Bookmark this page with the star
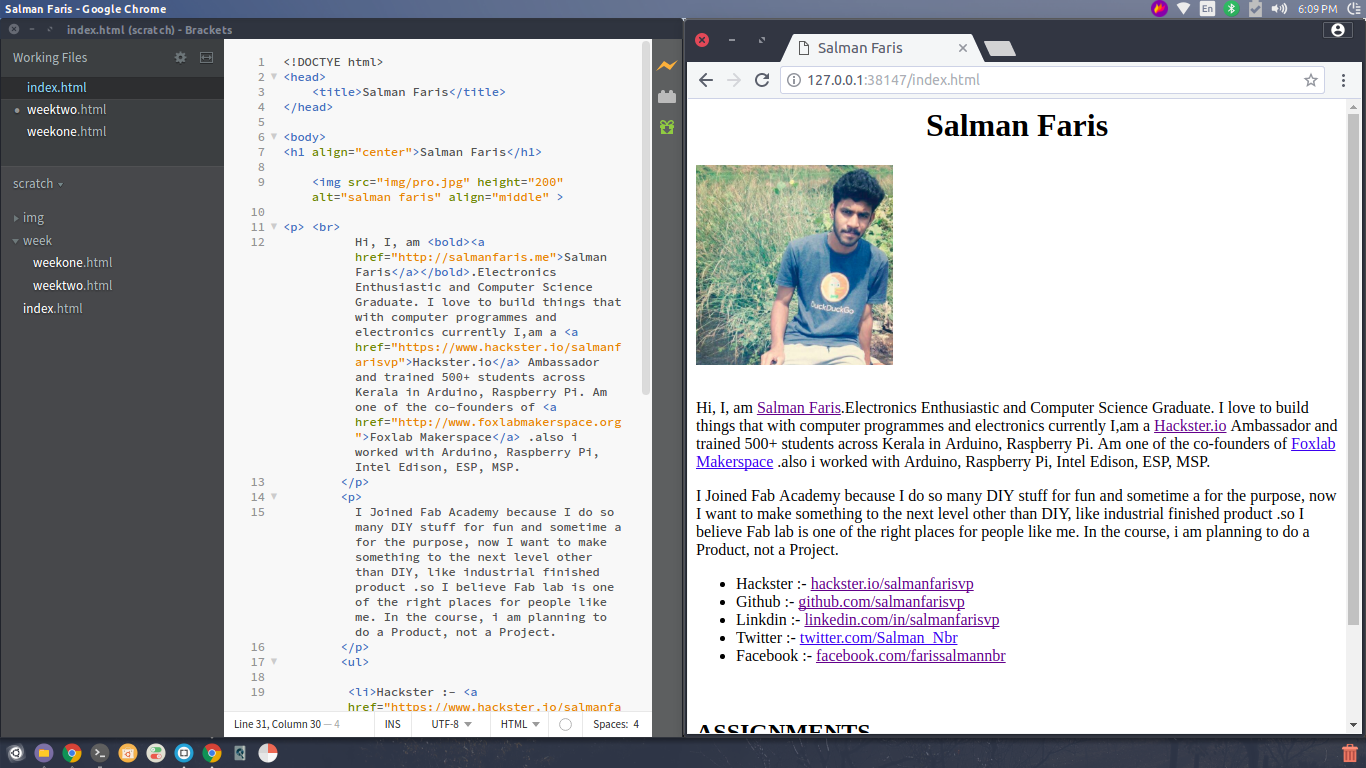The height and width of the screenshot is (768, 1366). click(1311, 80)
